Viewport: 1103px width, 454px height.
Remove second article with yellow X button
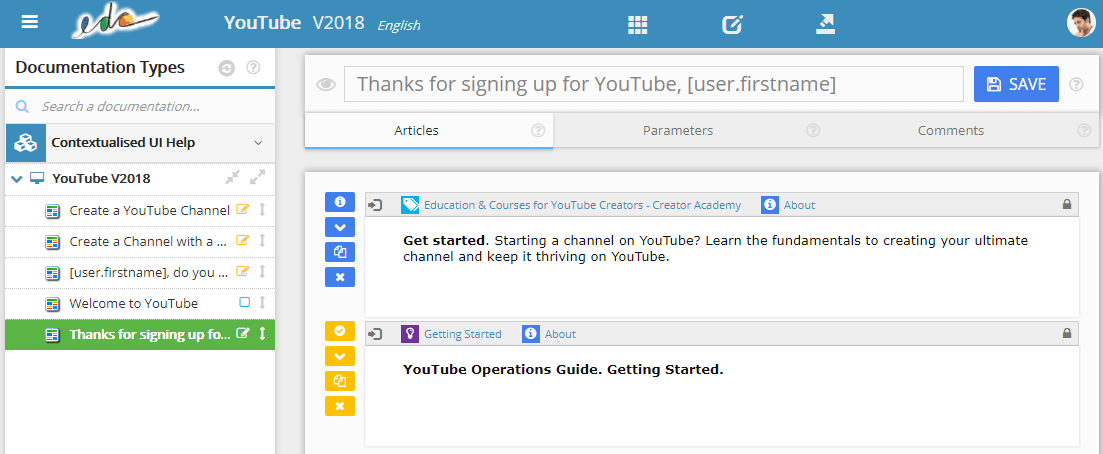(x=340, y=406)
